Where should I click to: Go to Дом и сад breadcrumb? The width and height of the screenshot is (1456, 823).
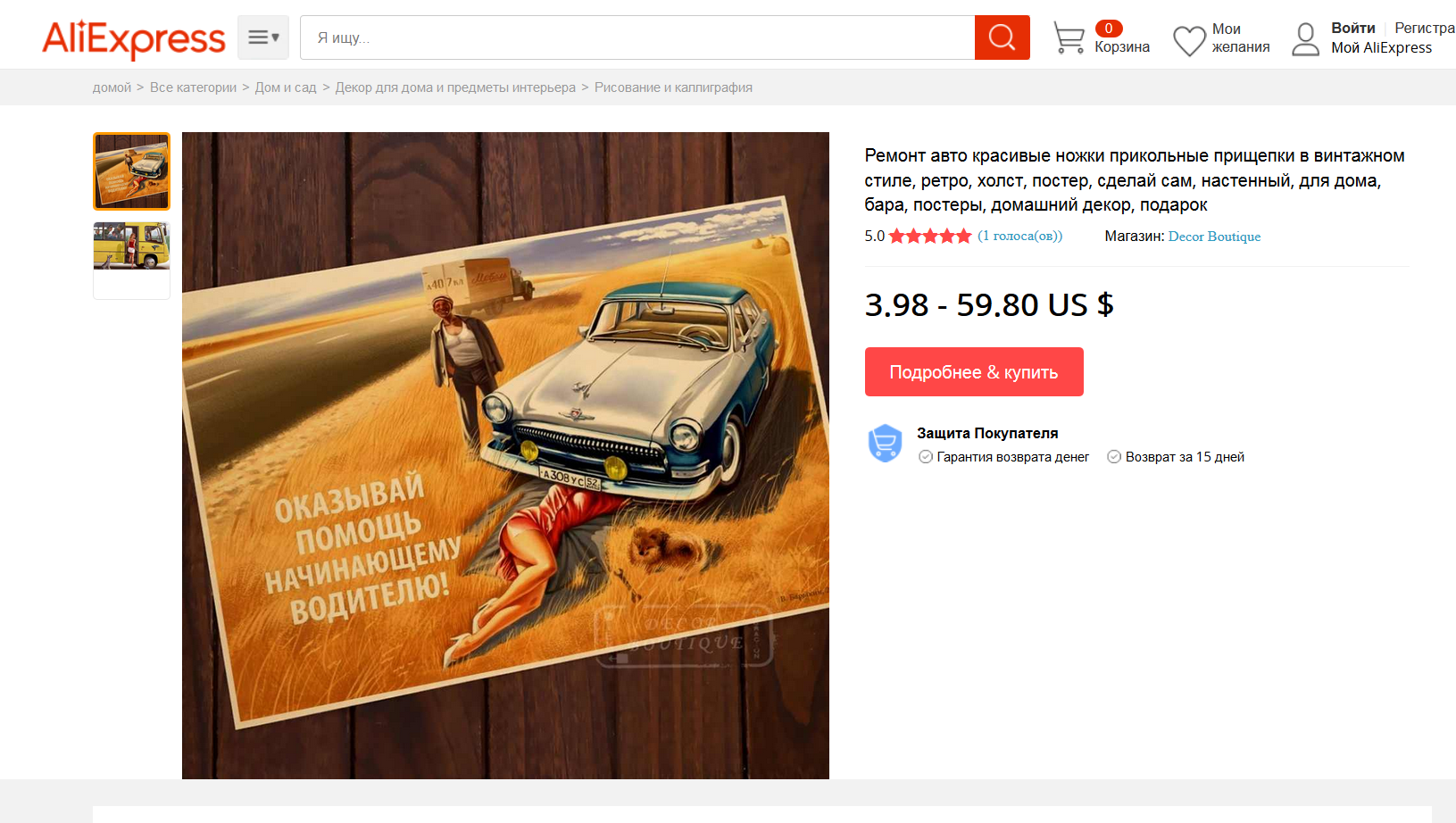pyautogui.click(x=286, y=87)
